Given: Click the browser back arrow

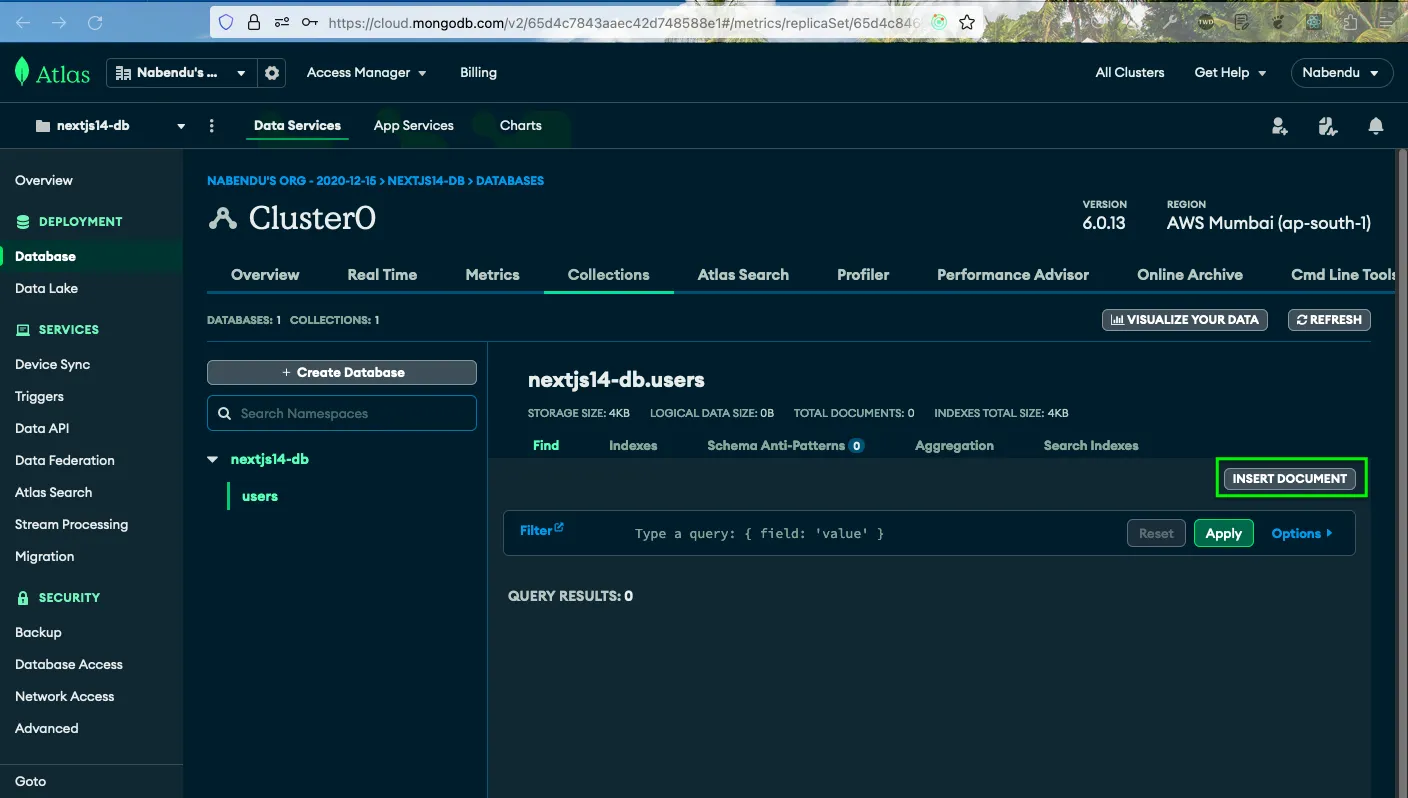Looking at the screenshot, I should click(x=23, y=22).
